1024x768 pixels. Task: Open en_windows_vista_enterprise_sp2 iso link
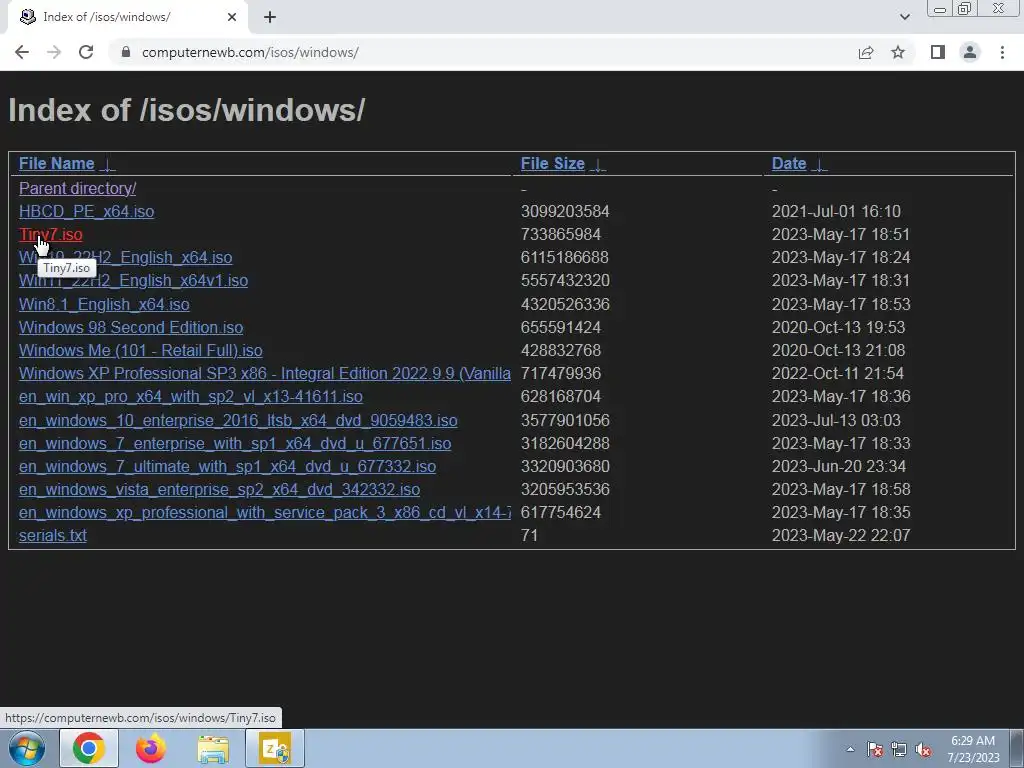click(x=219, y=489)
